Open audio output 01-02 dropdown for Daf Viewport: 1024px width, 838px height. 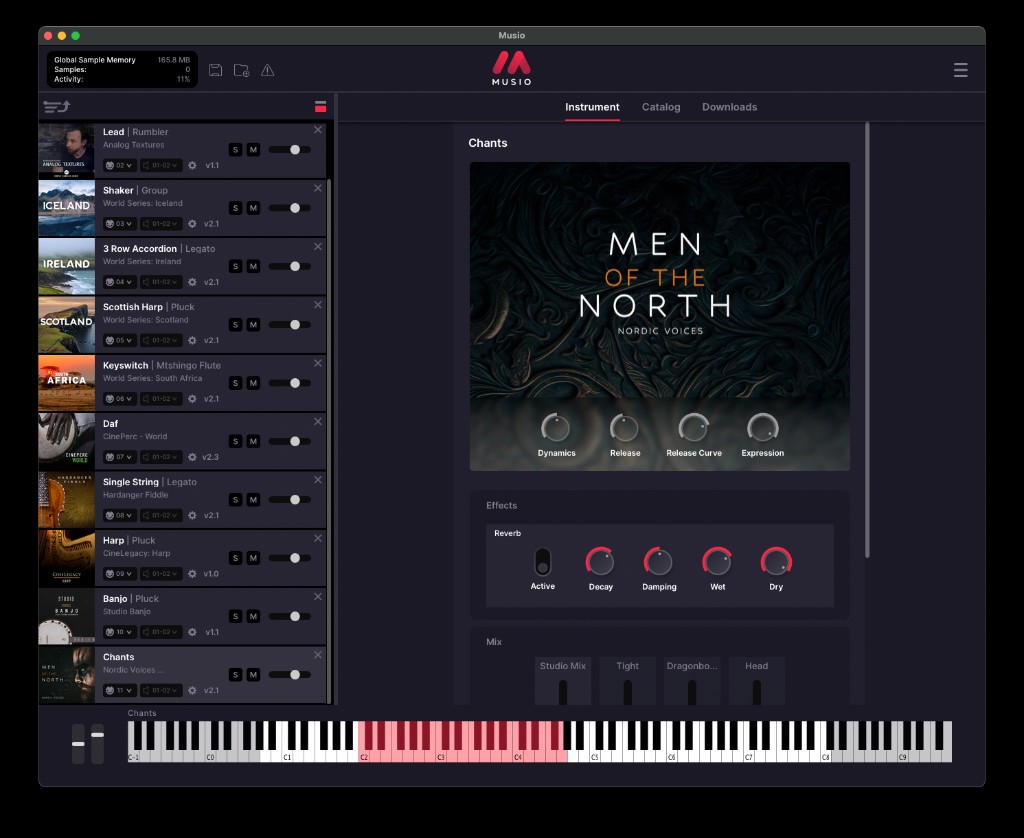tap(161, 457)
